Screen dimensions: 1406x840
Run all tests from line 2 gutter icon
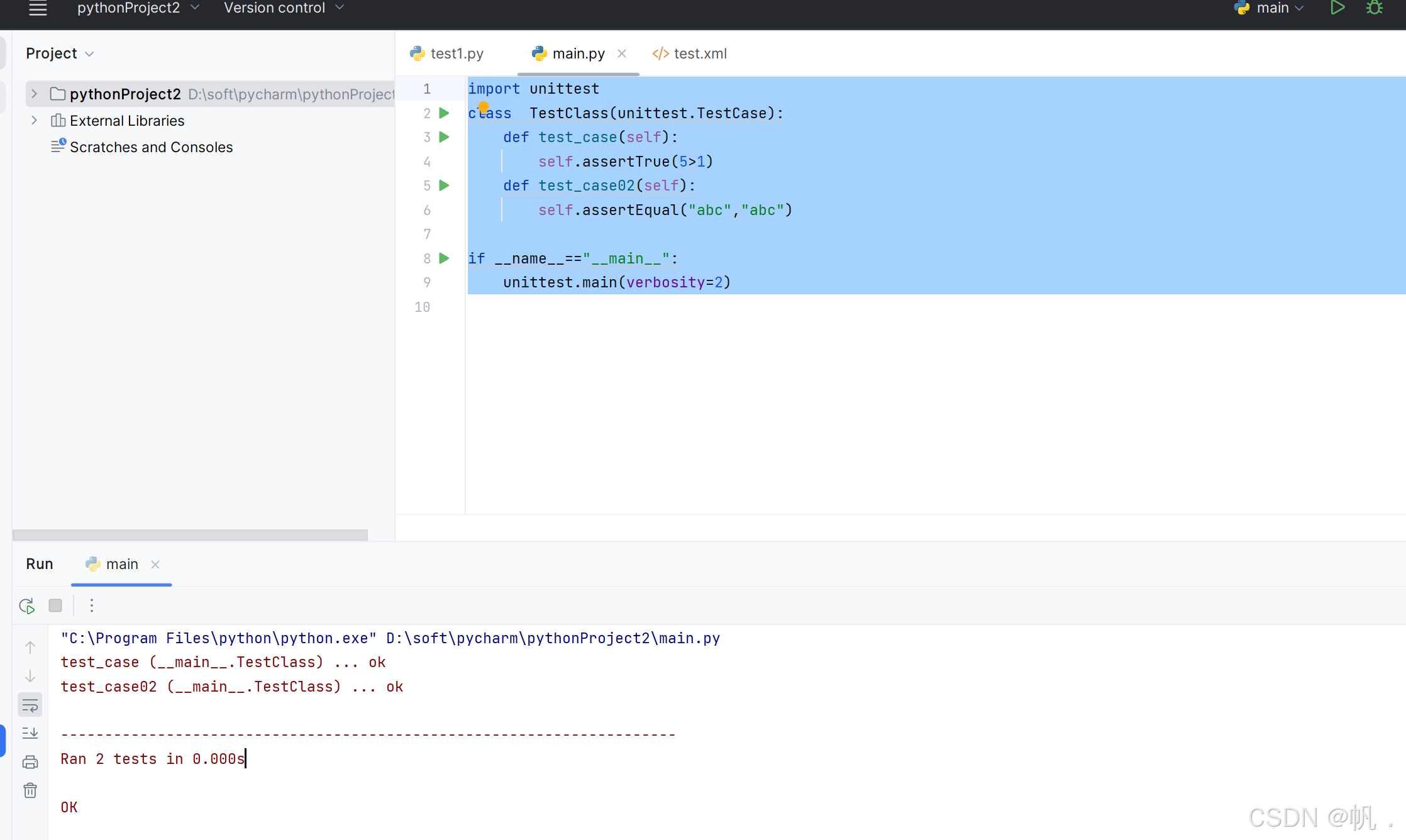444,113
